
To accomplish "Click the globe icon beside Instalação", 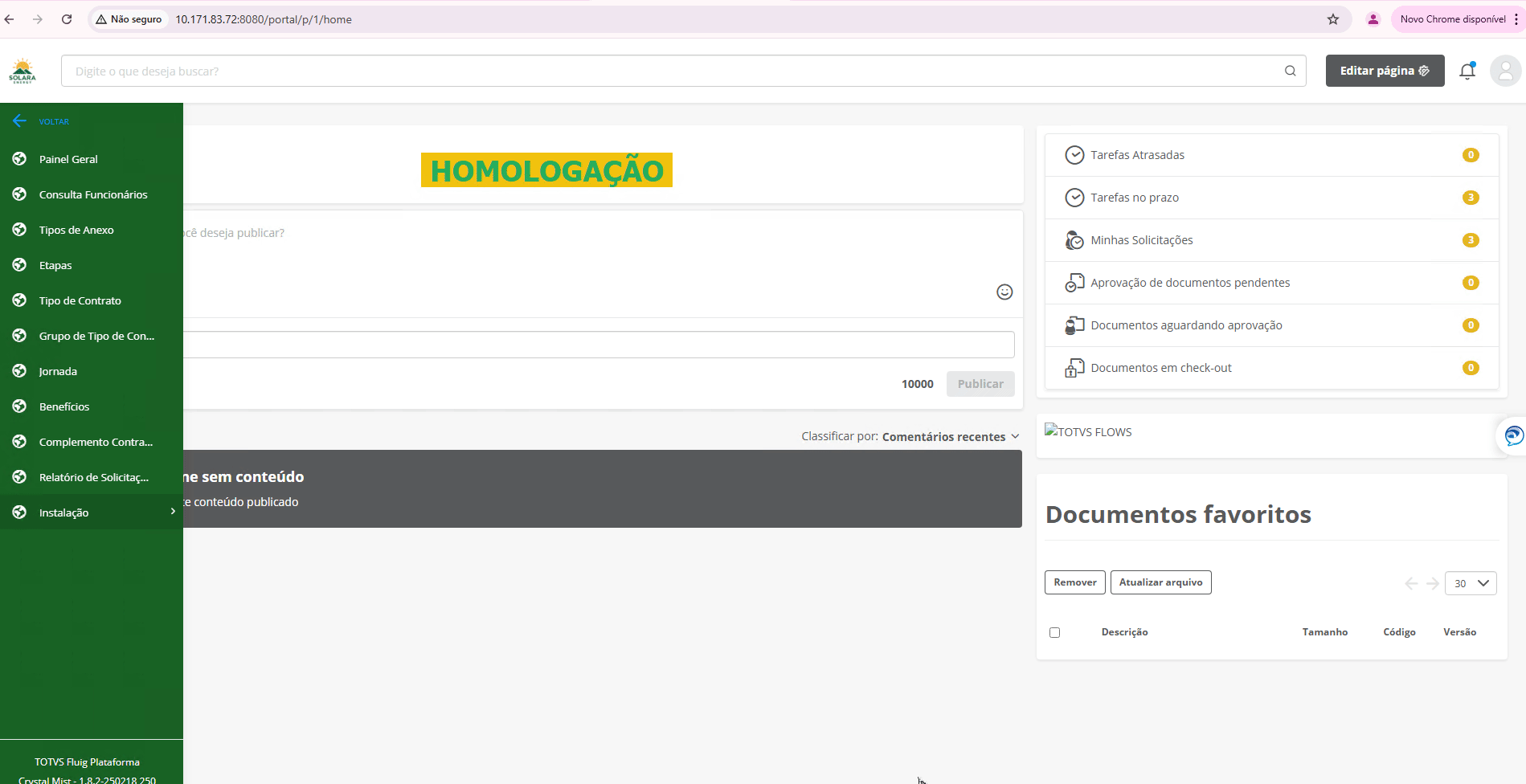I will (x=19, y=512).
